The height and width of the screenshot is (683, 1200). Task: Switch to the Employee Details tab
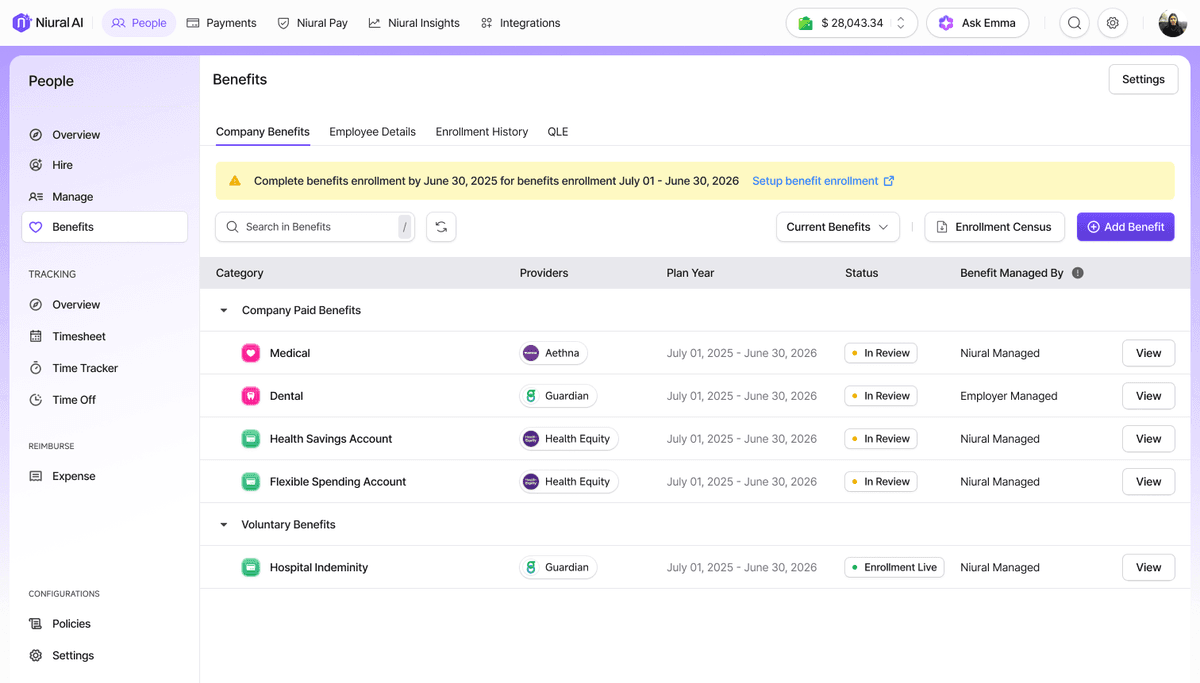pos(372,132)
